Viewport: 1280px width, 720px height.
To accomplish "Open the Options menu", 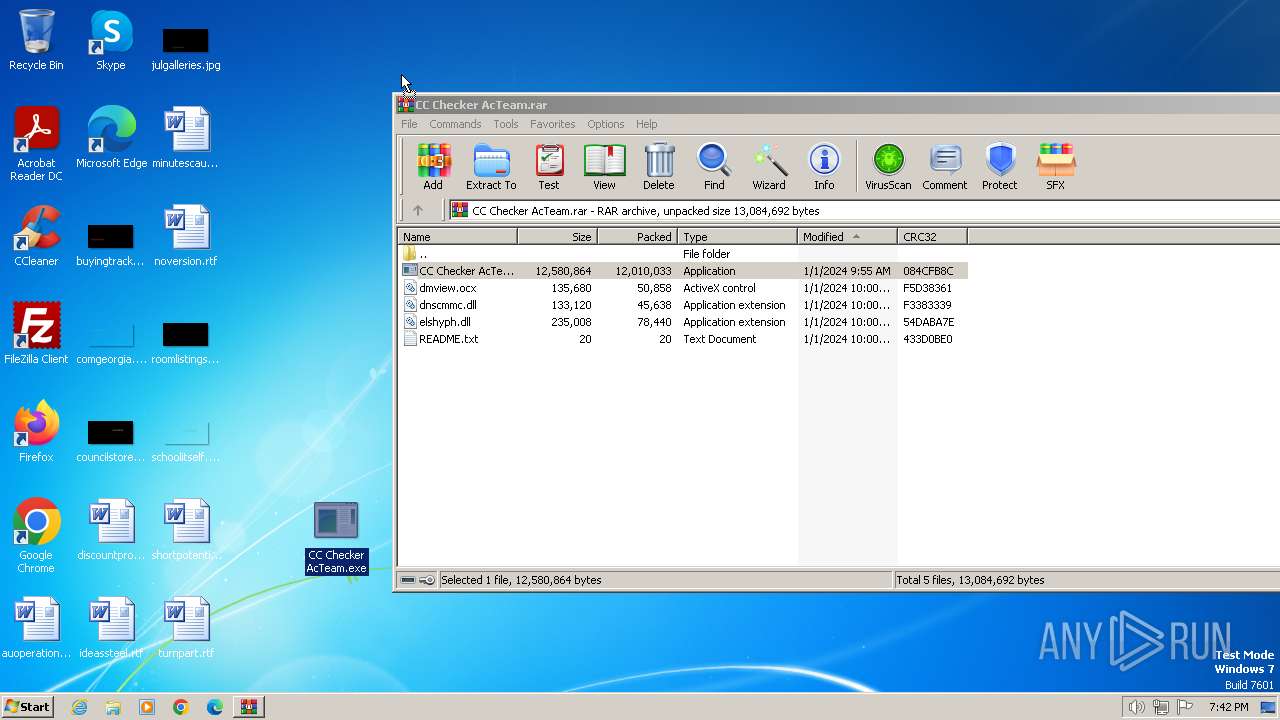I will (x=605, y=124).
